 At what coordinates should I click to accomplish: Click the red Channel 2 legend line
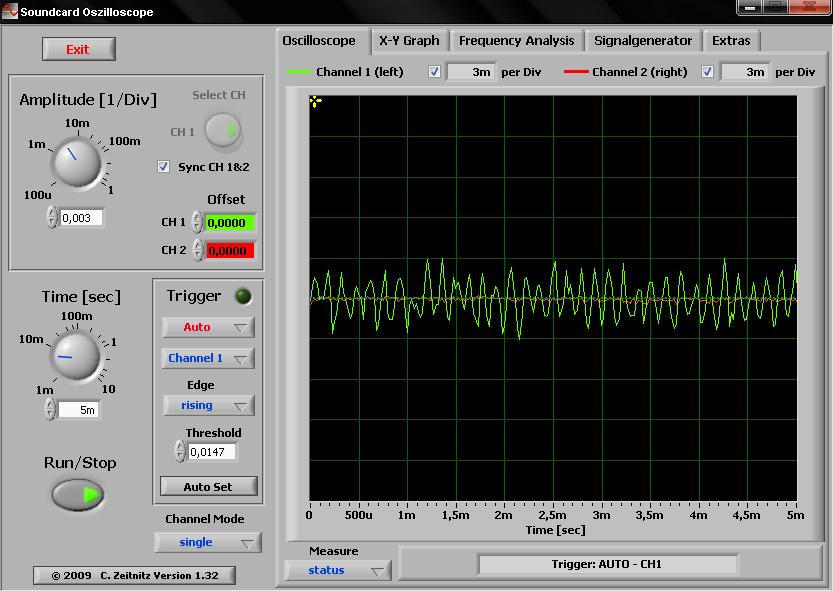click(576, 72)
